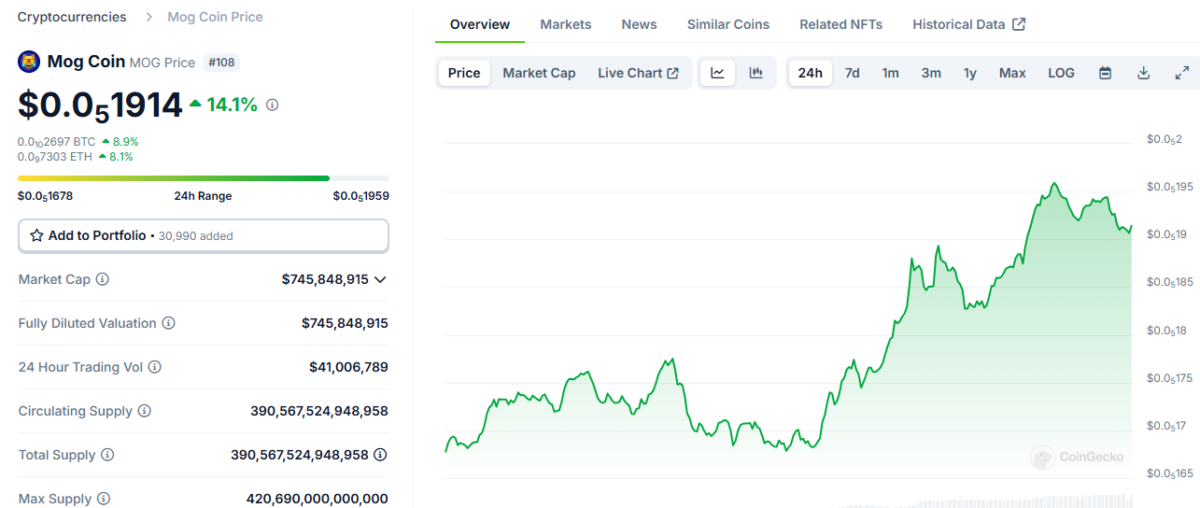Click info icon next to Circulating Supply

(145, 411)
